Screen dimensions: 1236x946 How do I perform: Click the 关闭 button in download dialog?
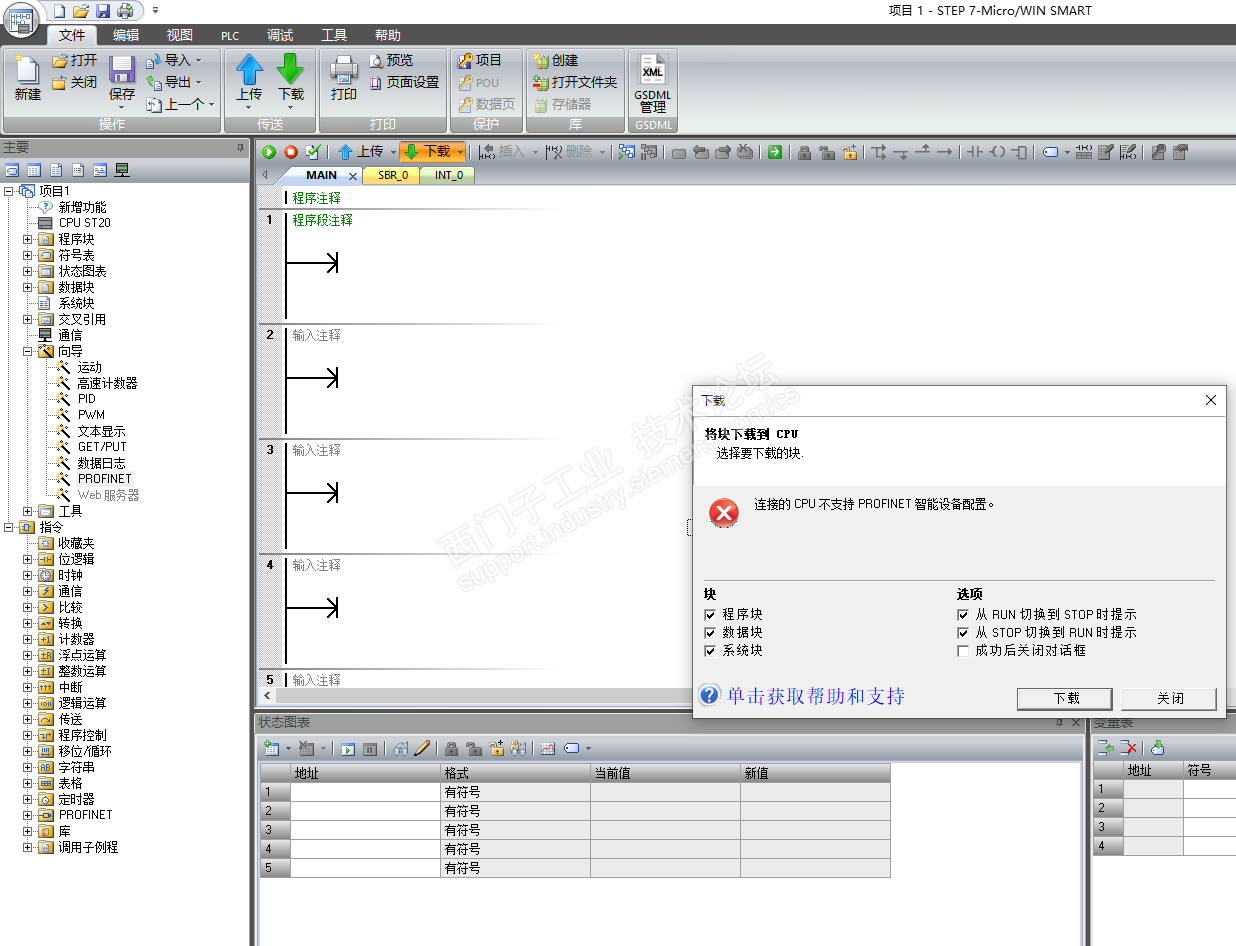click(1170, 698)
